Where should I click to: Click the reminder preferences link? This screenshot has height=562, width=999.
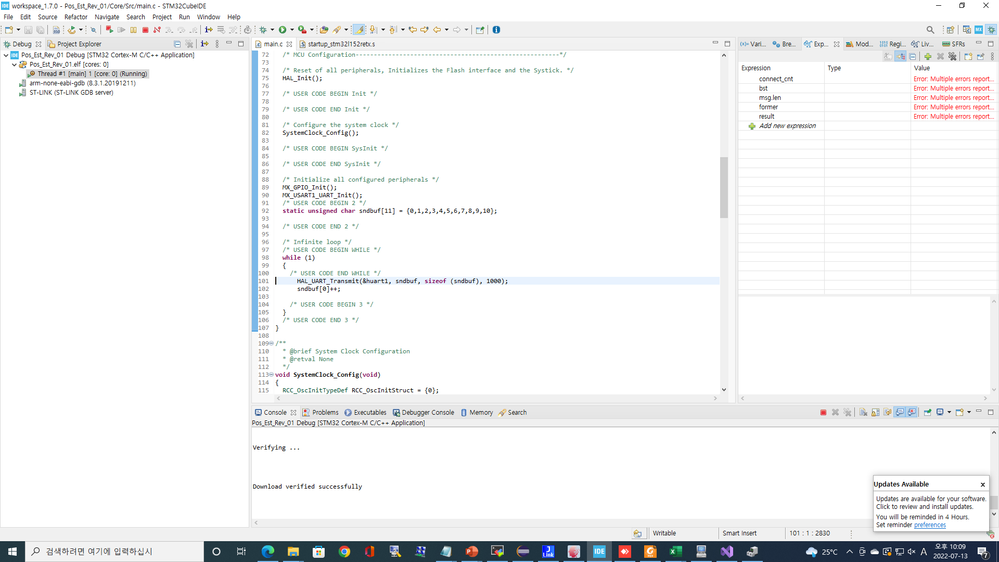(x=930, y=525)
